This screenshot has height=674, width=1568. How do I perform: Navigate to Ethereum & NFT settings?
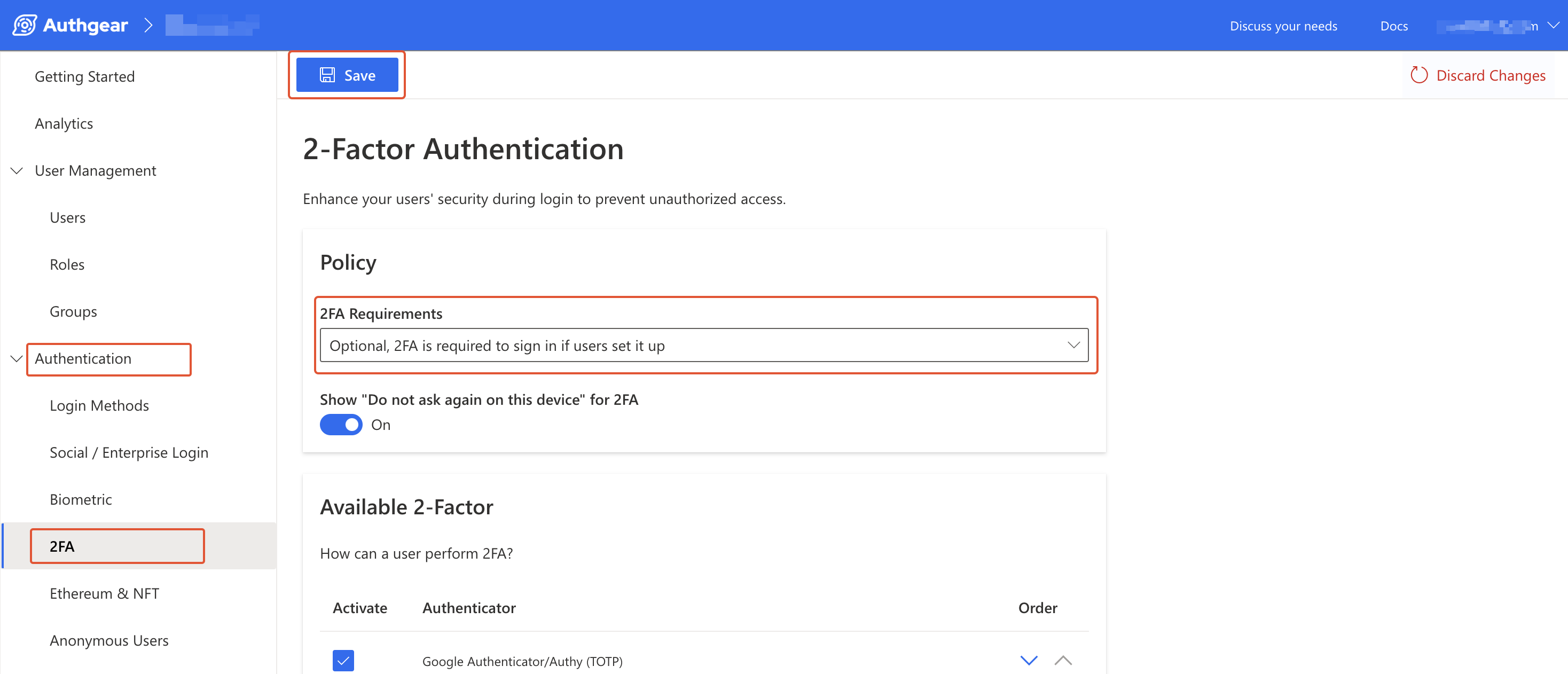(104, 593)
